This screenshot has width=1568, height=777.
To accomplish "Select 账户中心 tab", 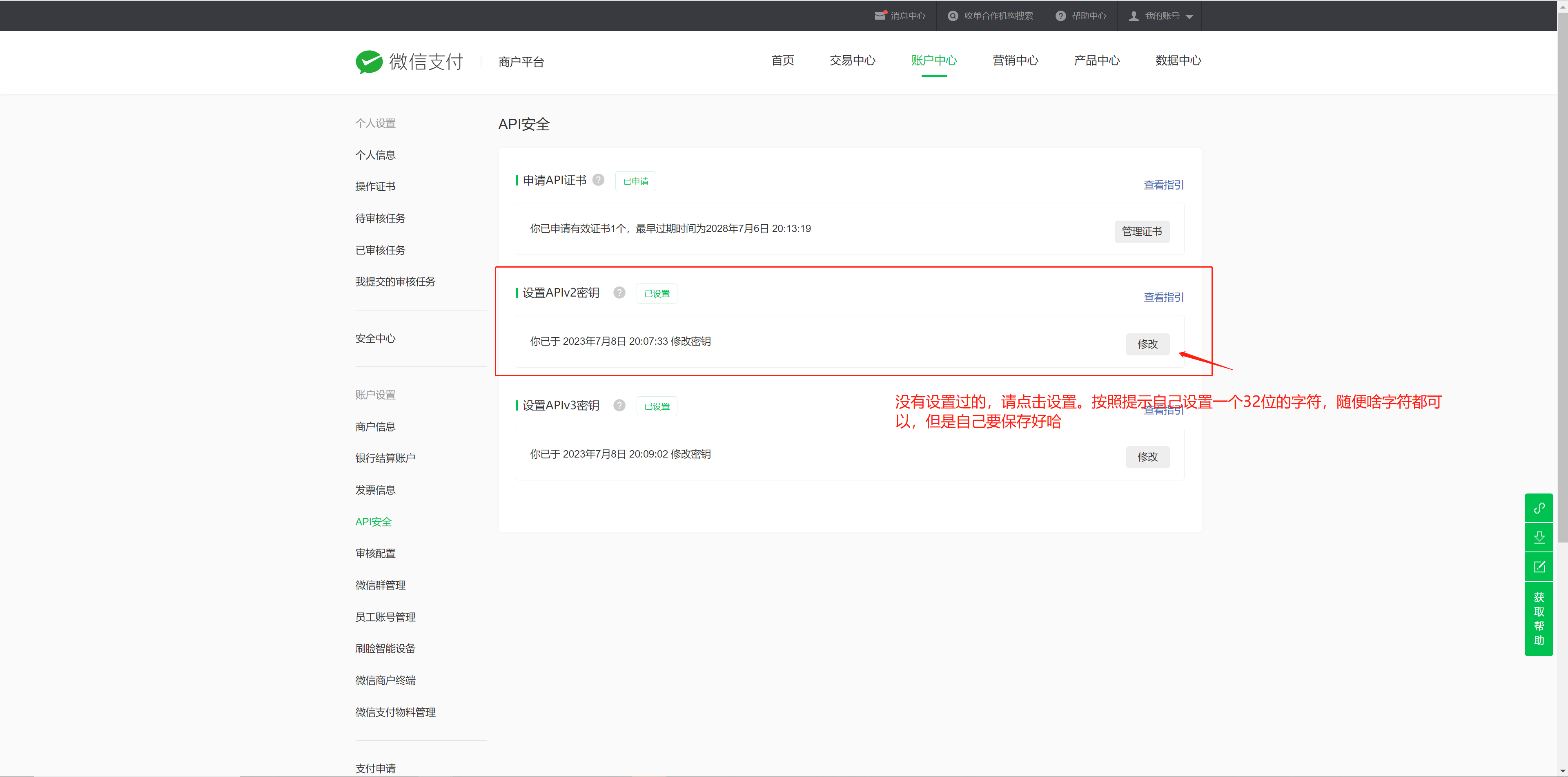I will pyautogui.click(x=934, y=60).
